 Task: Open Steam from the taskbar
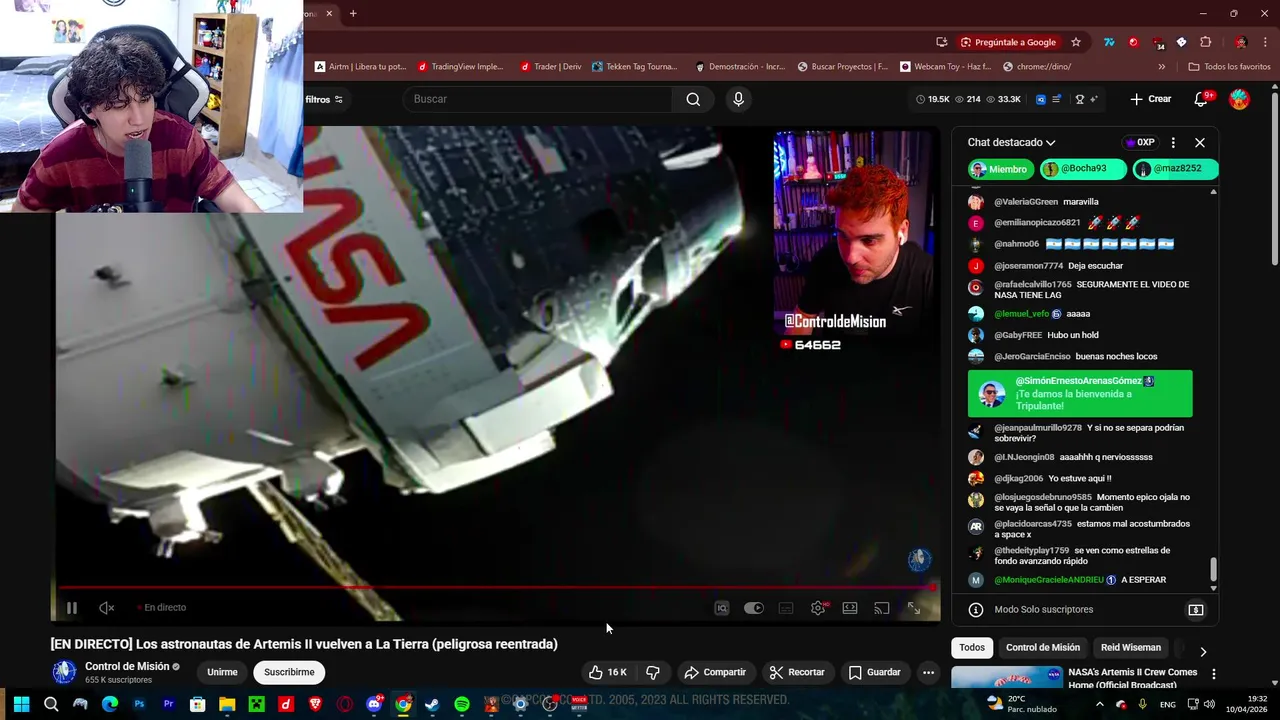click(432, 704)
